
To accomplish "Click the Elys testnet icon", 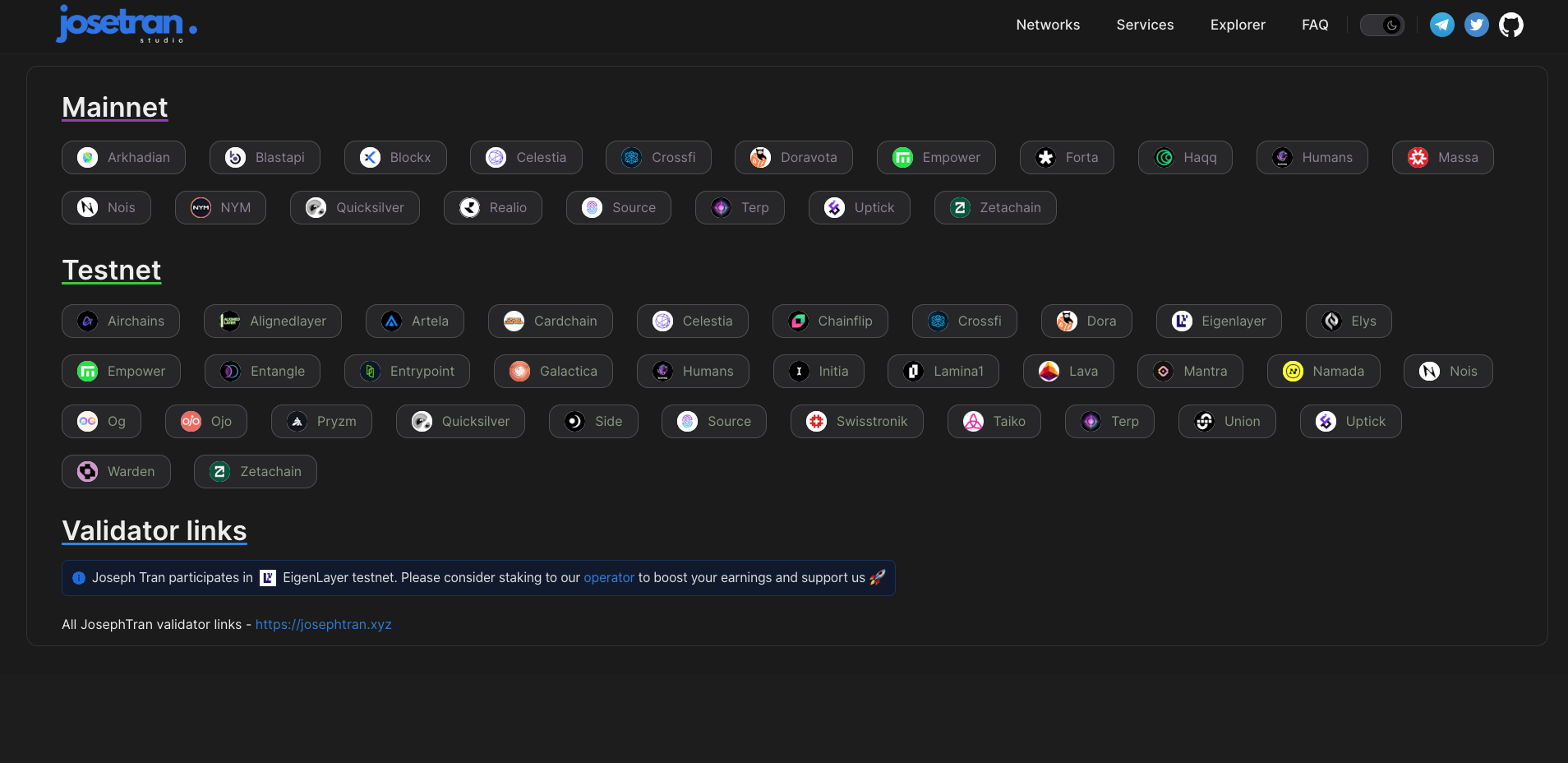I will pos(1331,321).
